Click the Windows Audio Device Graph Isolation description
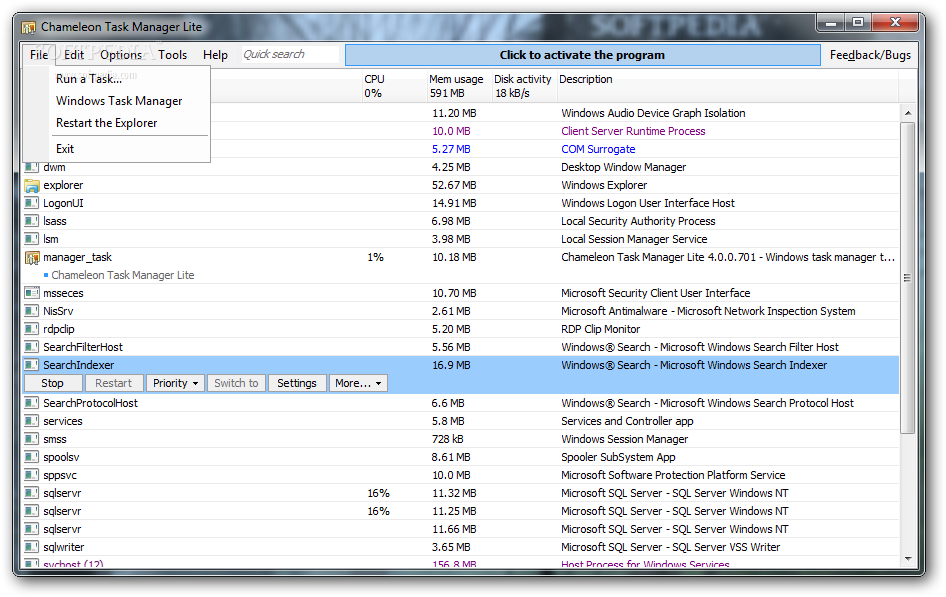The width and height of the screenshot is (946, 597). point(653,113)
